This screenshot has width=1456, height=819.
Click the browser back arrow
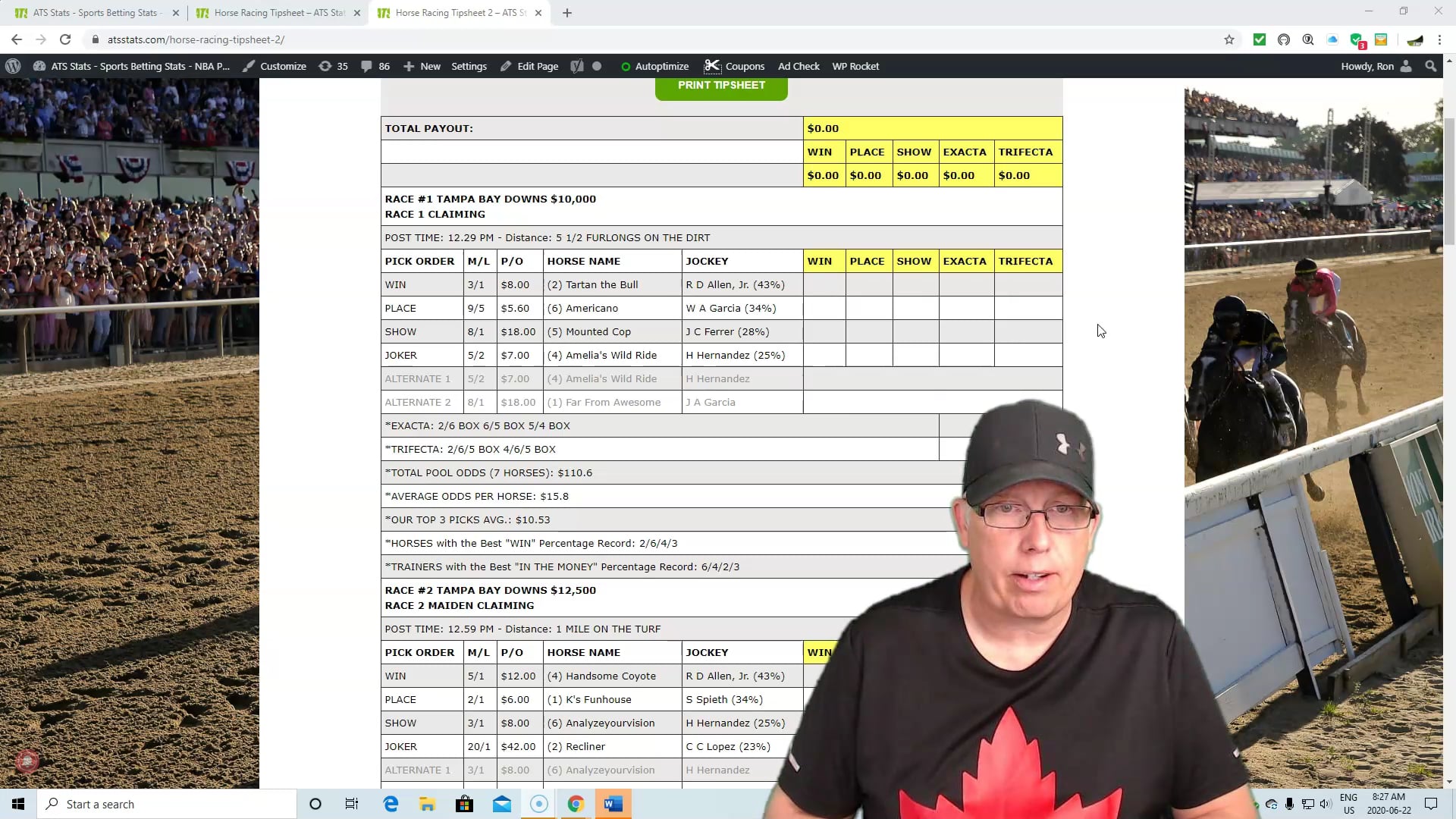pyautogui.click(x=17, y=39)
